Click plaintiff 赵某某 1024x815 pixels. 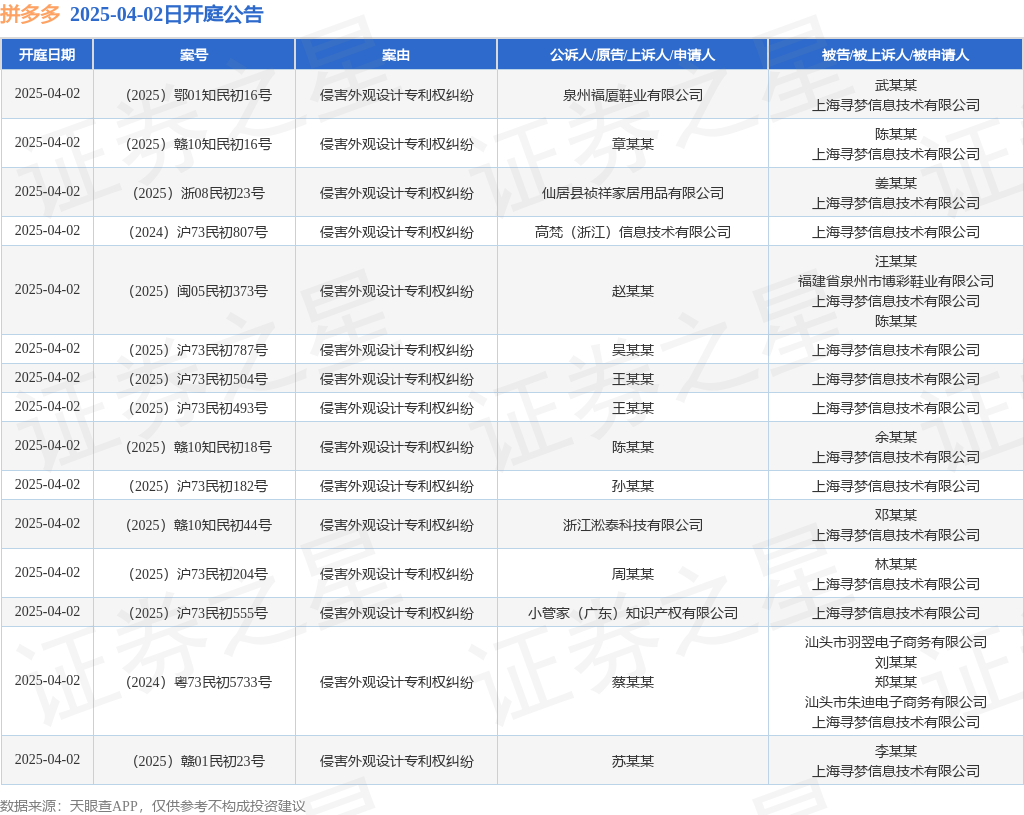pos(633,291)
